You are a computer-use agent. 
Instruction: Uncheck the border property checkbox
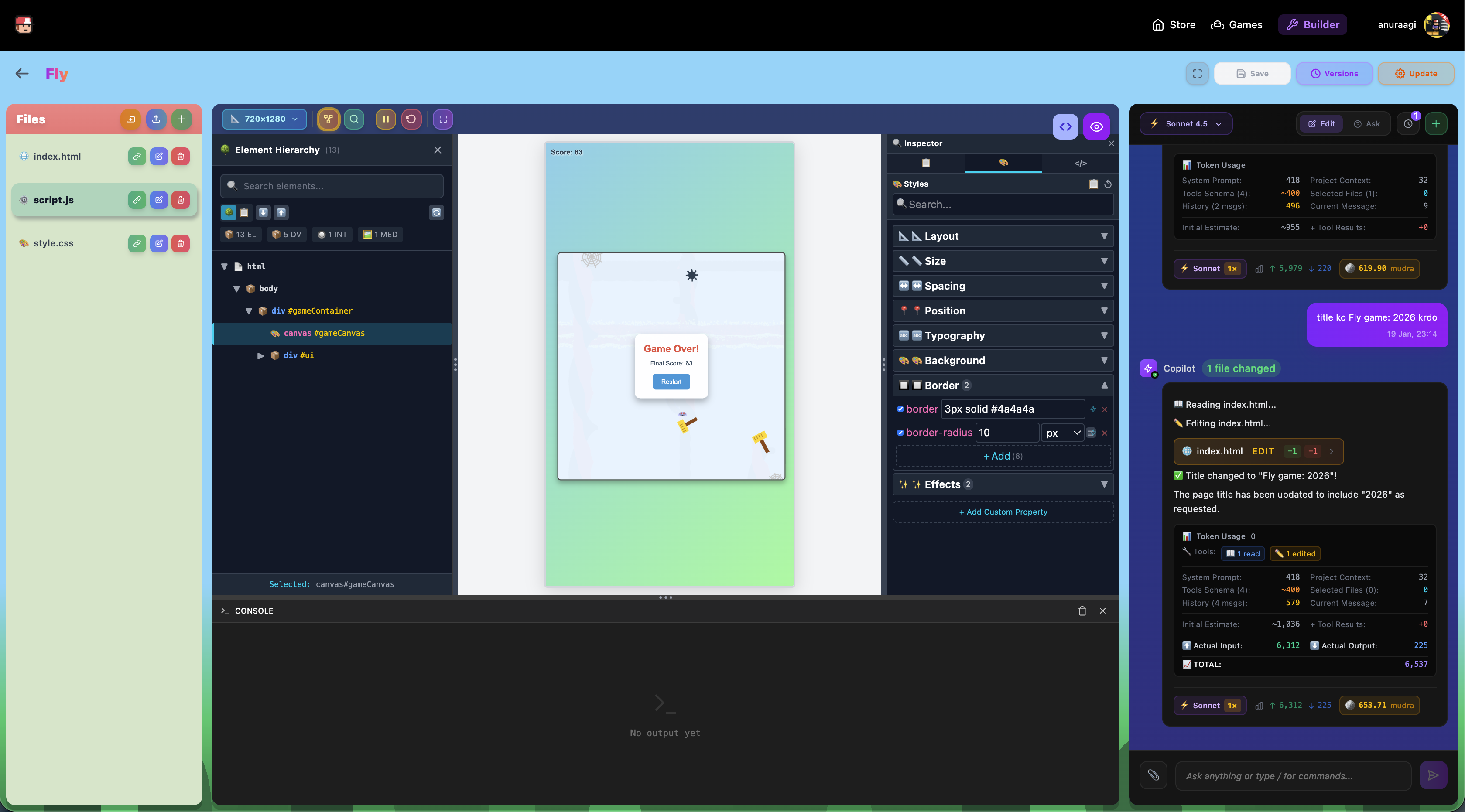[901, 409]
